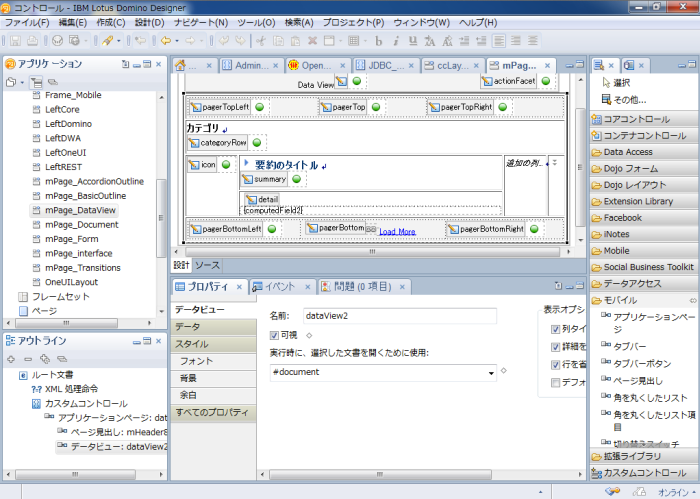The width and height of the screenshot is (700, 499).
Task: Click the pagerTopLeft facet icon
Action: click(x=196, y=107)
